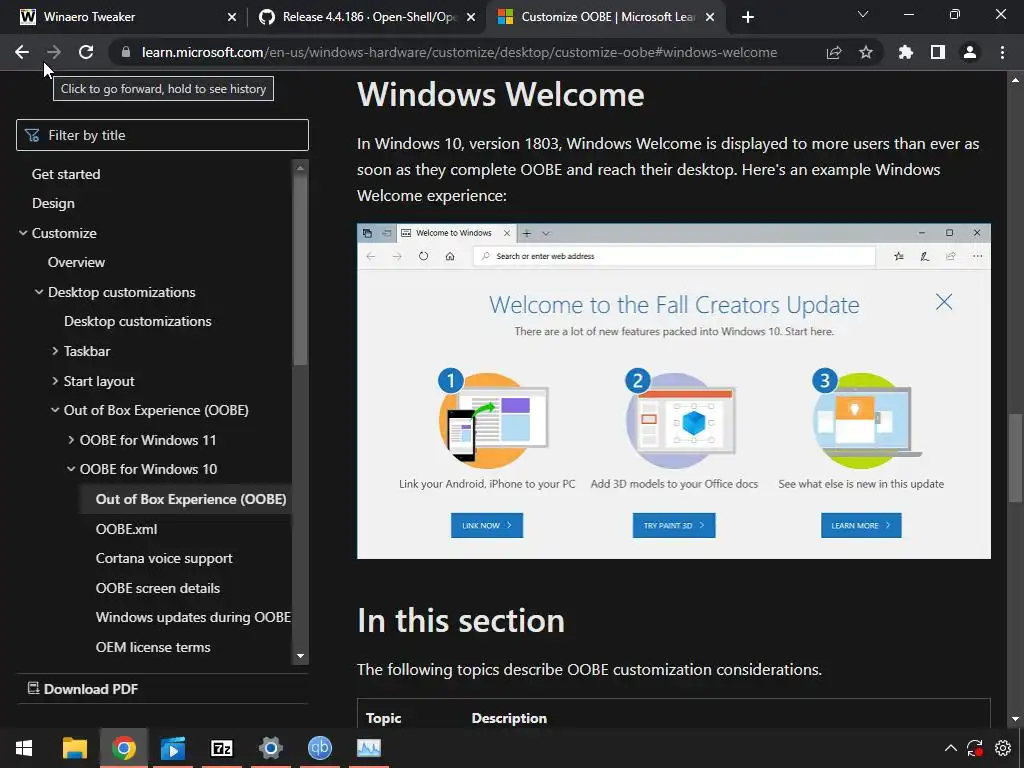Open Get started in the sidebar
This screenshot has width=1024, height=768.
tap(66, 174)
